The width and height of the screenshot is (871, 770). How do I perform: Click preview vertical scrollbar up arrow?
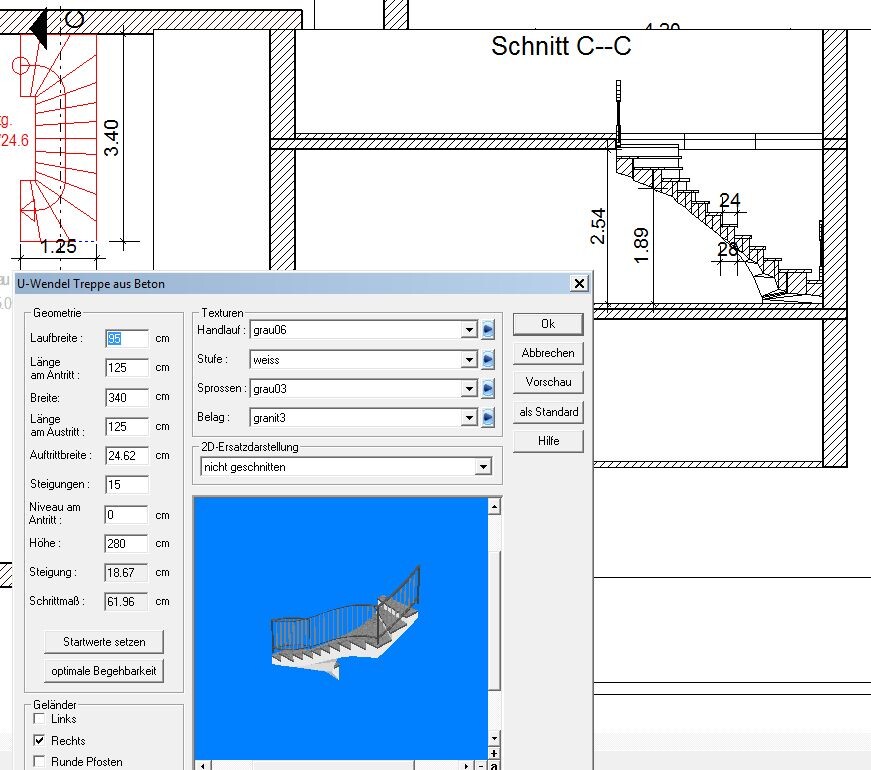(495, 507)
